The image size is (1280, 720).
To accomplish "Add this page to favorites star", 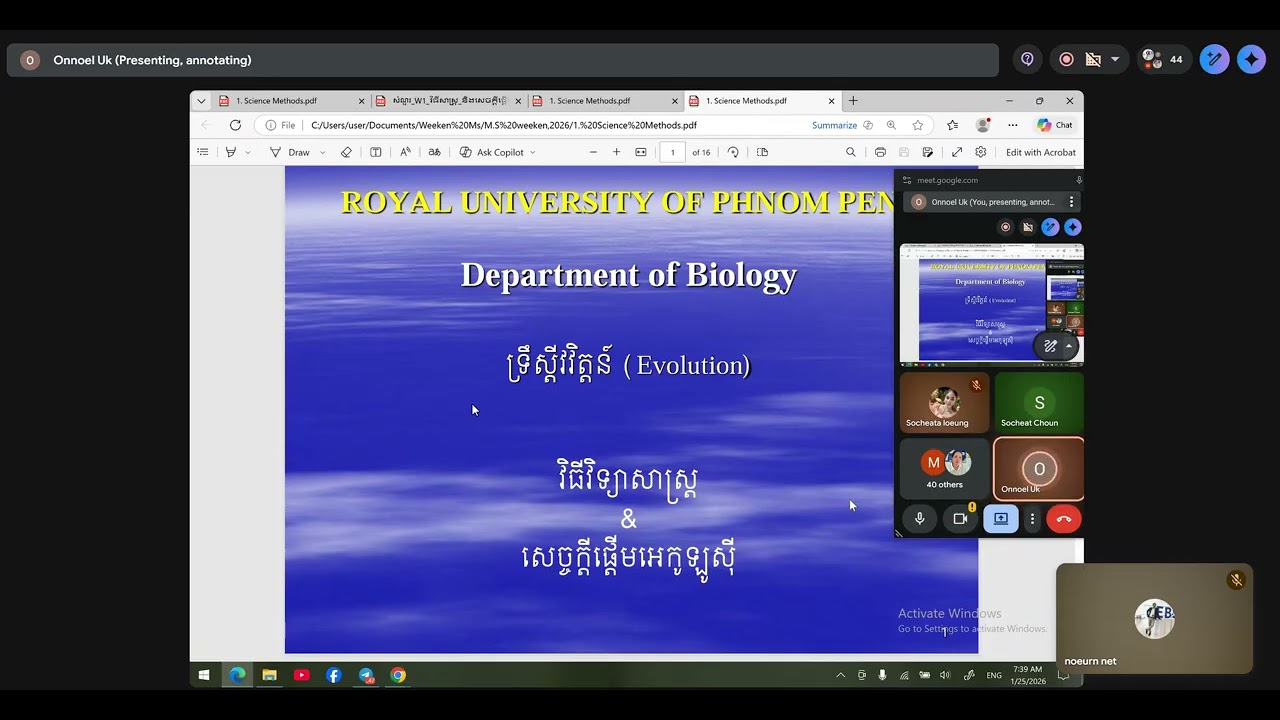I will coord(918,125).
